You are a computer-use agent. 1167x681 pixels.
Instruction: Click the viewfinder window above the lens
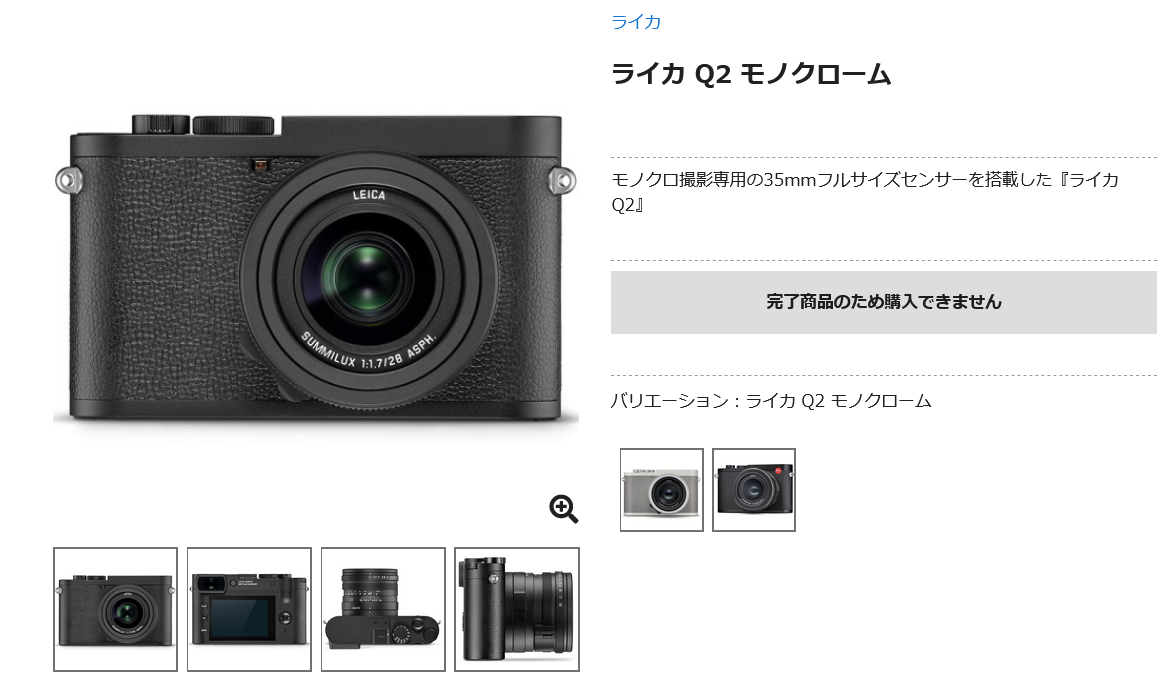260,165
